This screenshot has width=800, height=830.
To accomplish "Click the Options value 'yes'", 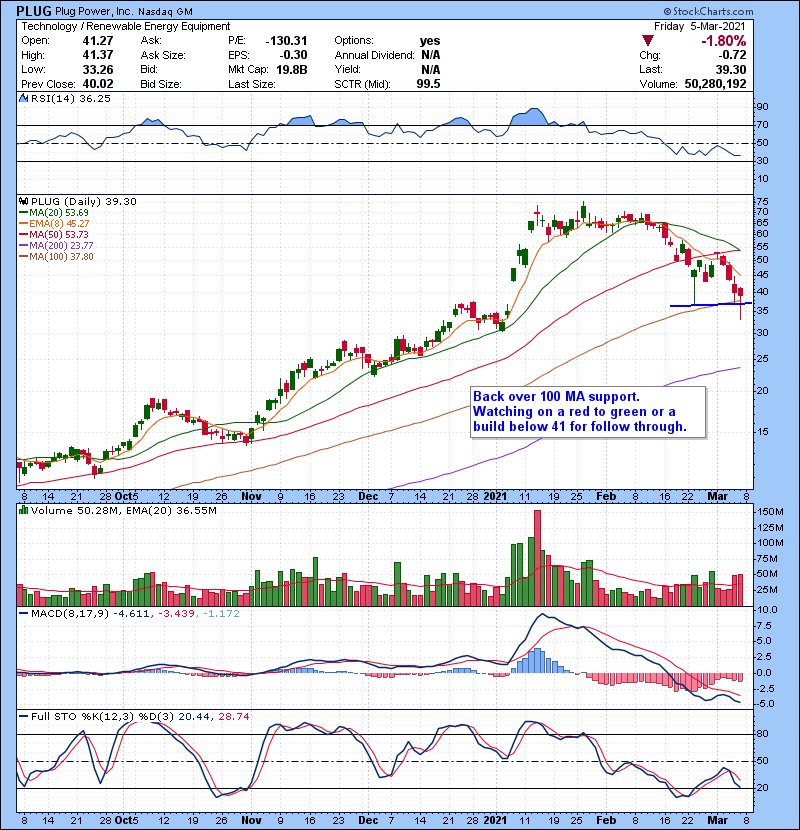I will 430,41.
